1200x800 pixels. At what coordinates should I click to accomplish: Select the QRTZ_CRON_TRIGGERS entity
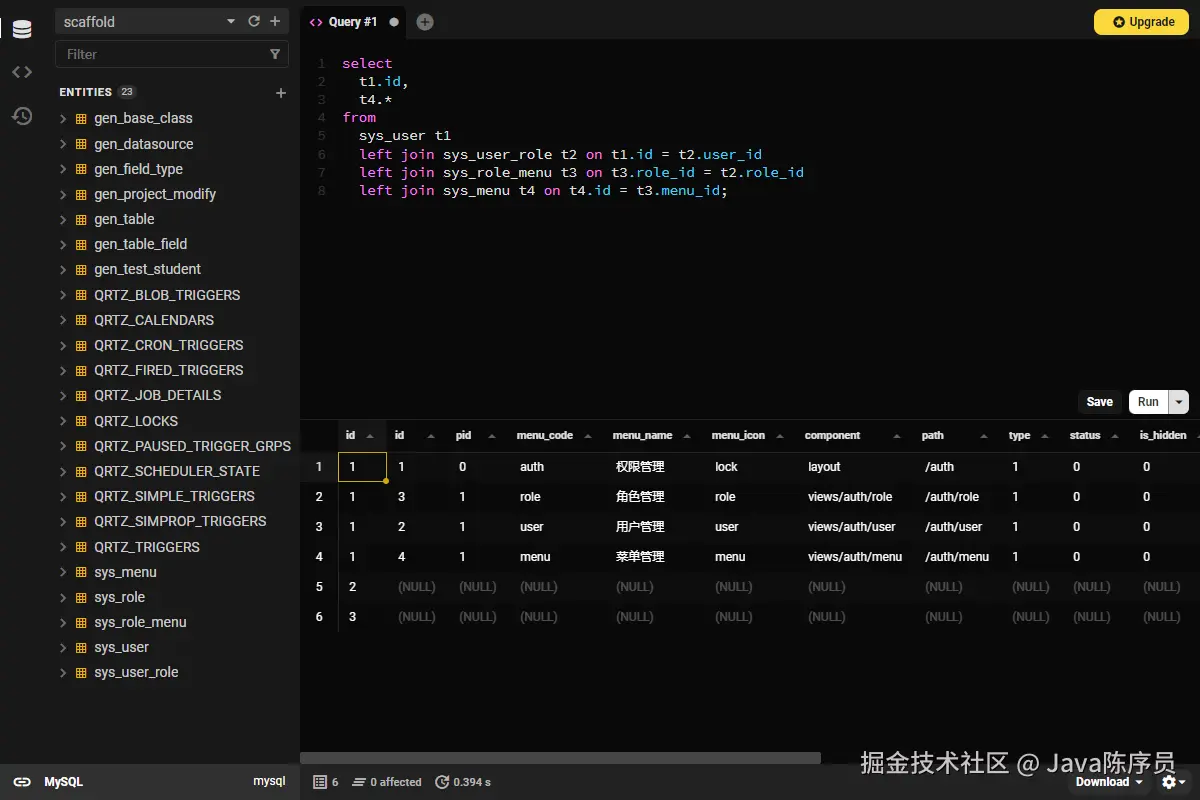(x=169, y=345)
